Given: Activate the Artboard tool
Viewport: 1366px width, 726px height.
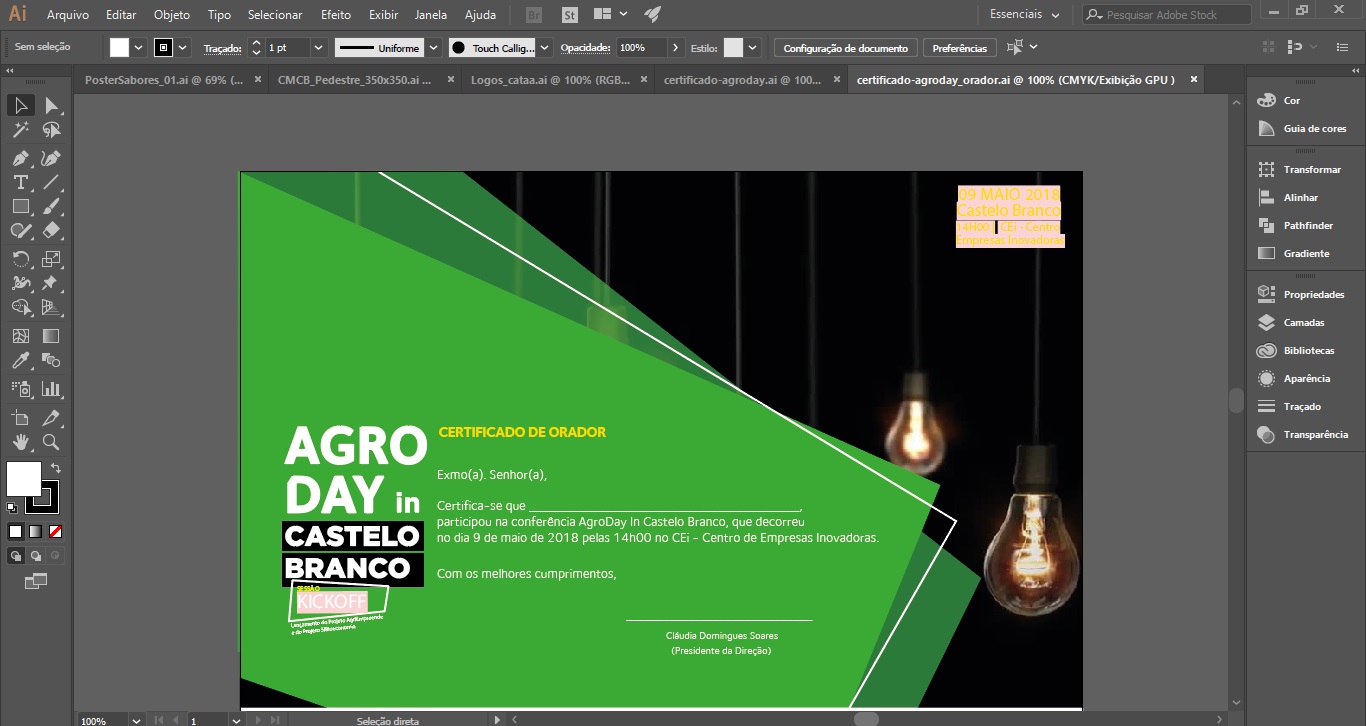Looking at the screenshot, I should coord(20,417).
